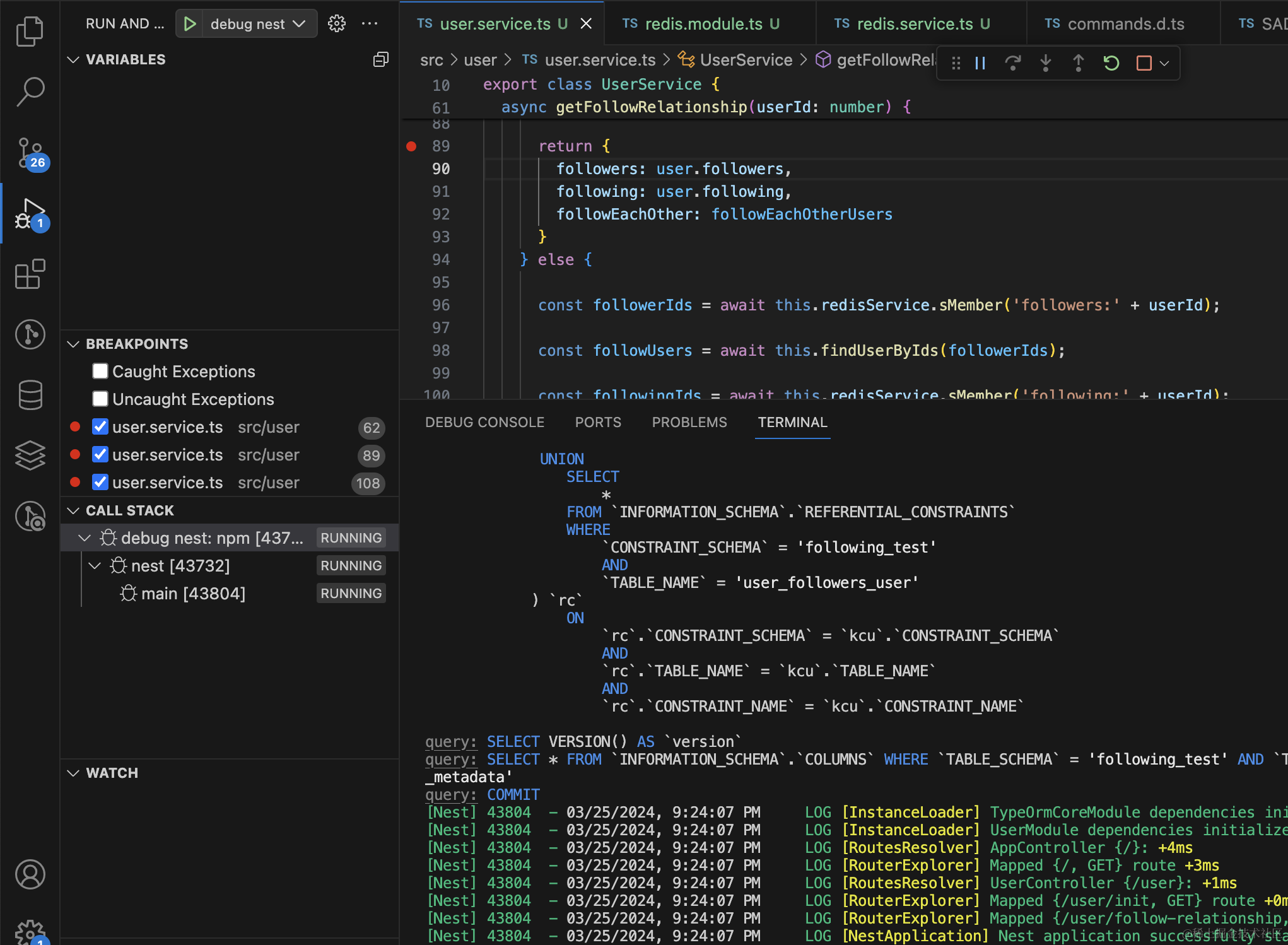Collapse all variables with the collapse icon
The height and width of the screenshot is (945, 1288).
tap(380, 59)
